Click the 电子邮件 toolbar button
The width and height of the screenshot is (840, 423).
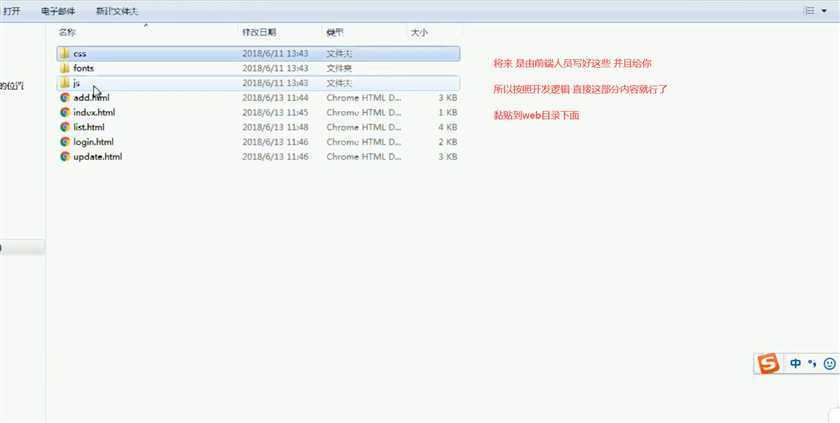(58, 11)
